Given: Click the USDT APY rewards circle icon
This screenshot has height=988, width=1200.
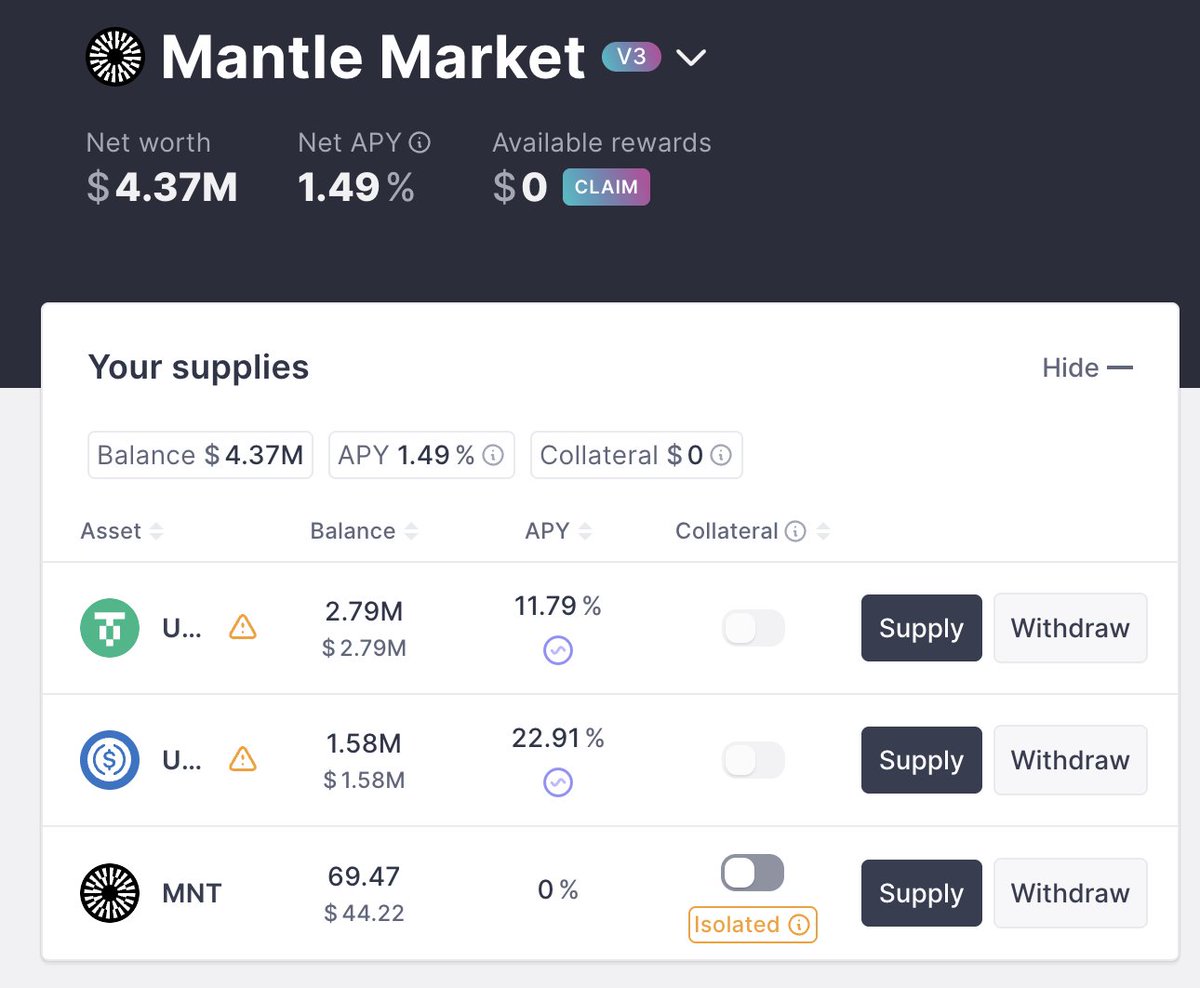Looking at the screenshot, I should click(x=558, y=651).
